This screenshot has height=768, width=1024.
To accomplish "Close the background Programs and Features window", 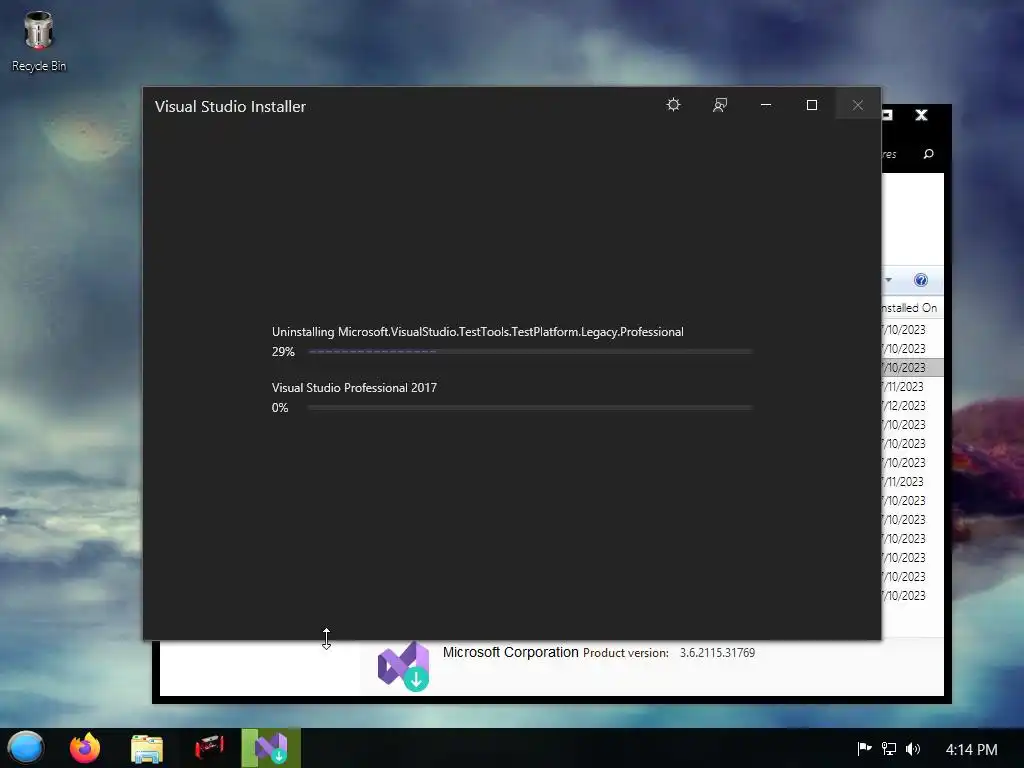I will pyautogui.click(x=921, y=115).
